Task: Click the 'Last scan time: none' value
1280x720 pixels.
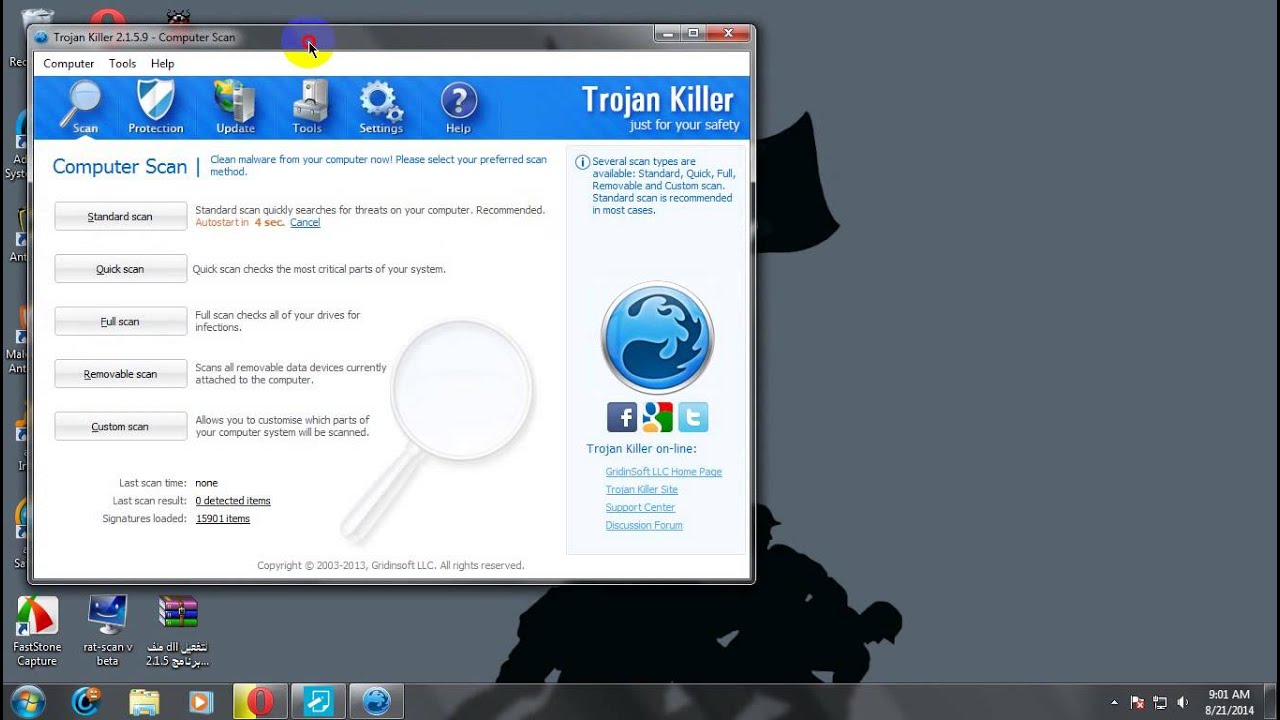Action: tap(206, 483)
